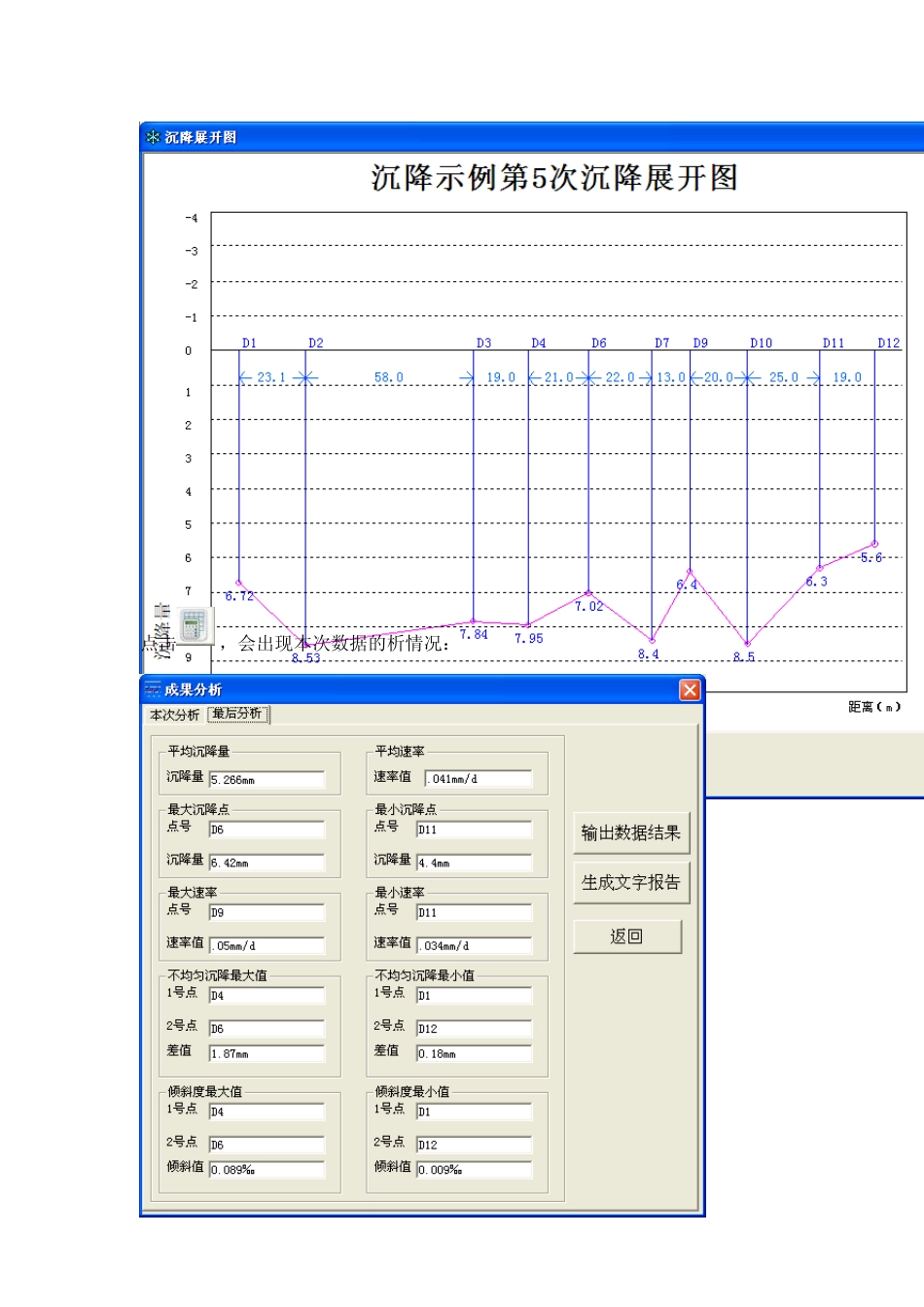This screenshot has height=1307, width=924.
Task: Close the 成果分析 dialog
Action: [x=690, y=689]
